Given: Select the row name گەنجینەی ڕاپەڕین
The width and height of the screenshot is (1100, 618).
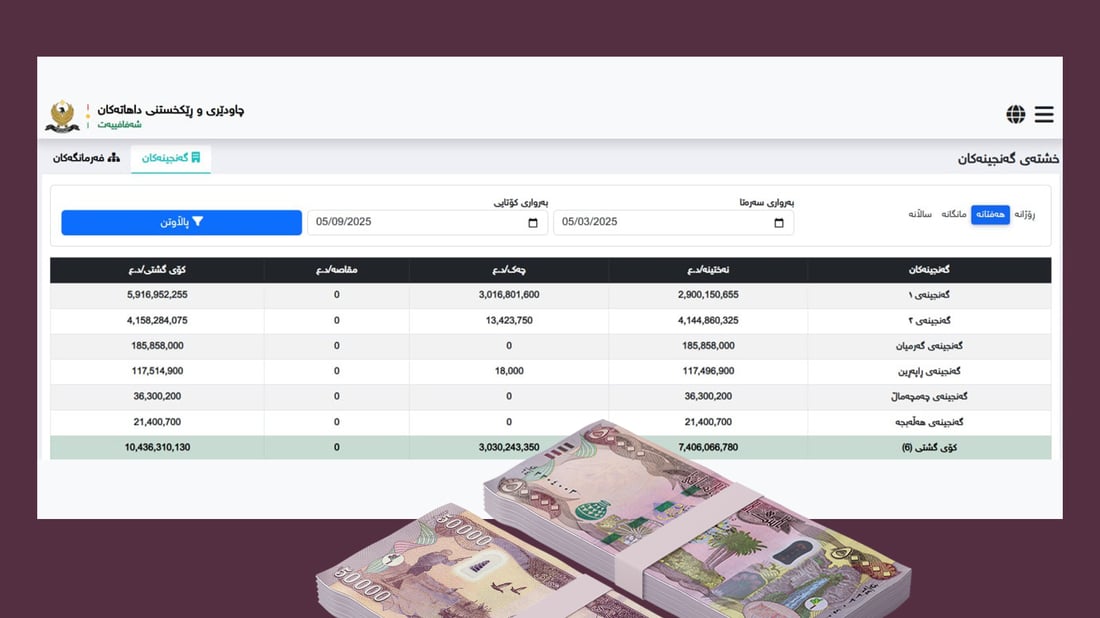Looking at the screenshot, I should (929, 371).
